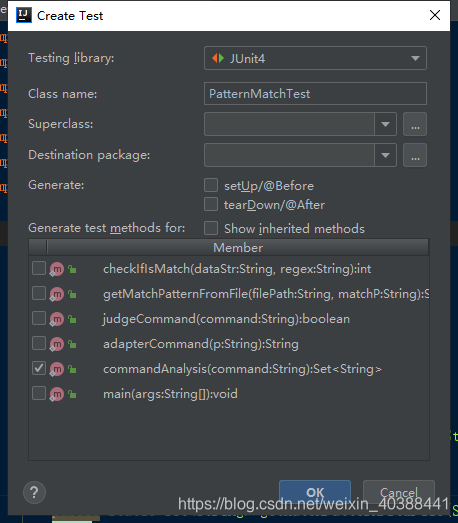Click the Class name field PatternMatchTest
The width and height of the screenshot is (458, 523).
pos(315,94)
